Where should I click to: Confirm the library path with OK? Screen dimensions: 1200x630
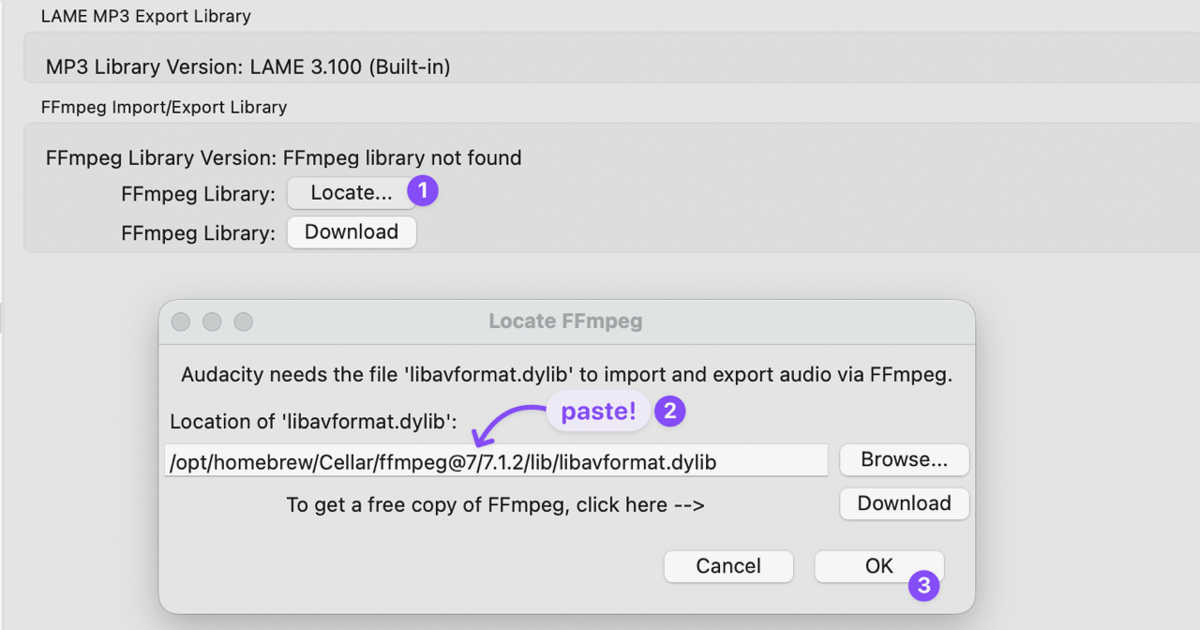tap(879, 566)
